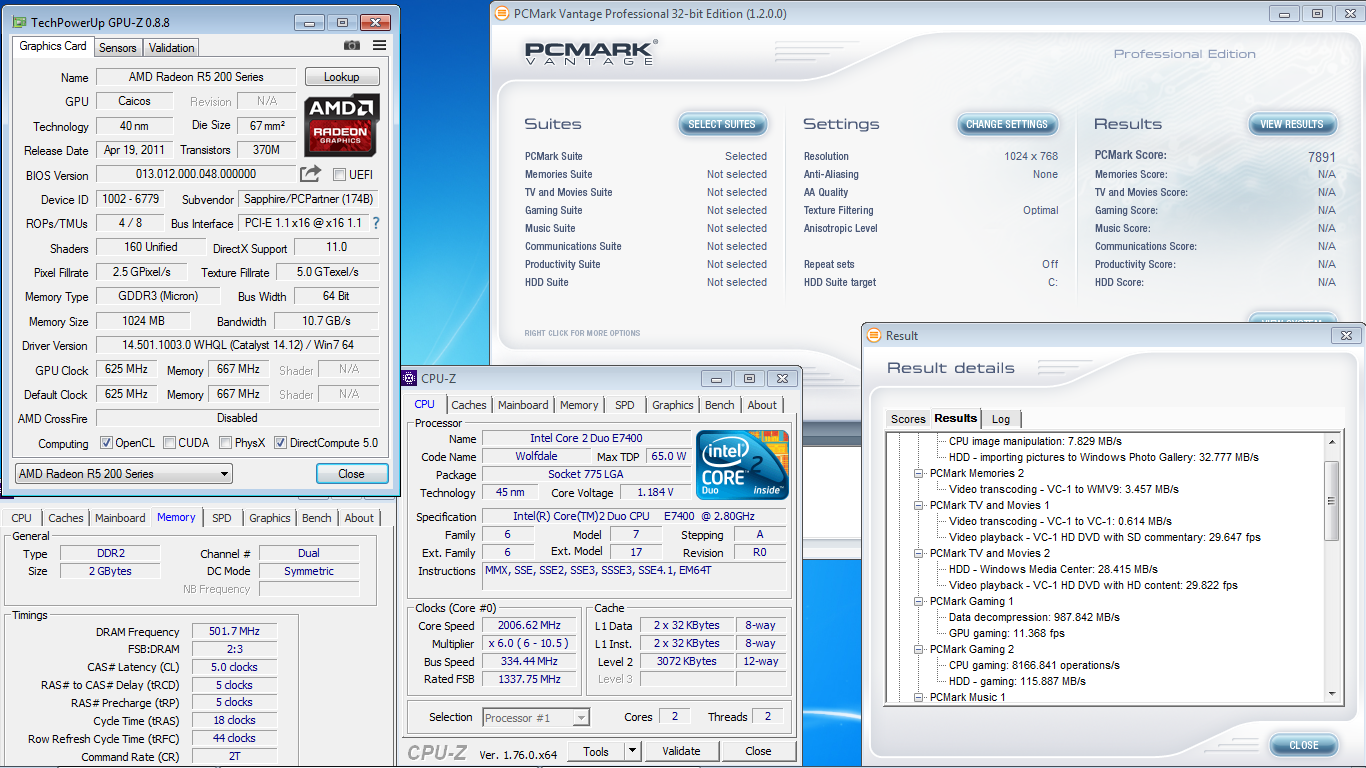Click the BIOS share/export arrow icon
1366x768 pixels.
(311, 174)
